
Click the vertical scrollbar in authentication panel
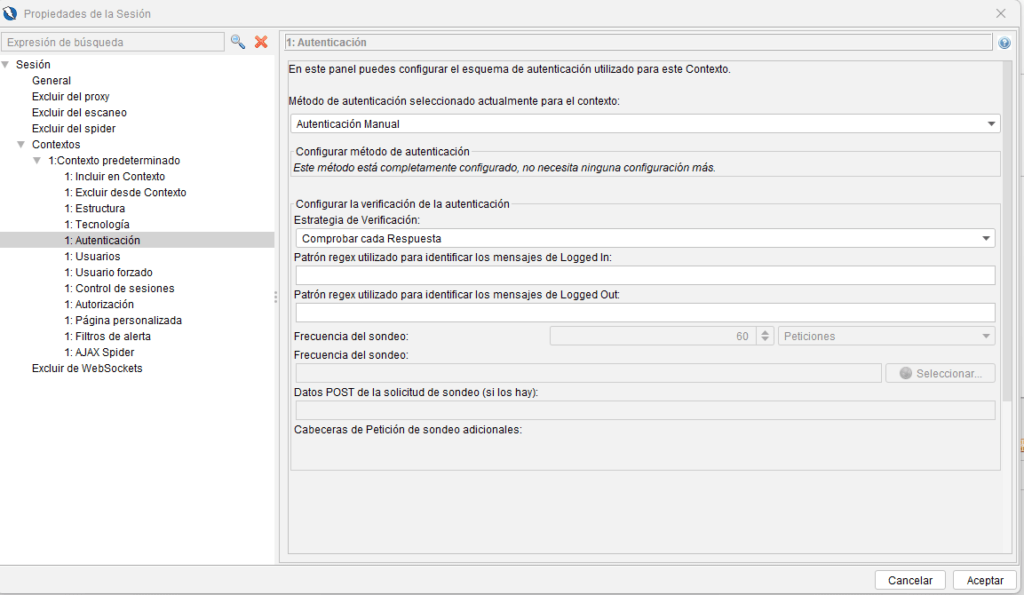[1007, 230]
